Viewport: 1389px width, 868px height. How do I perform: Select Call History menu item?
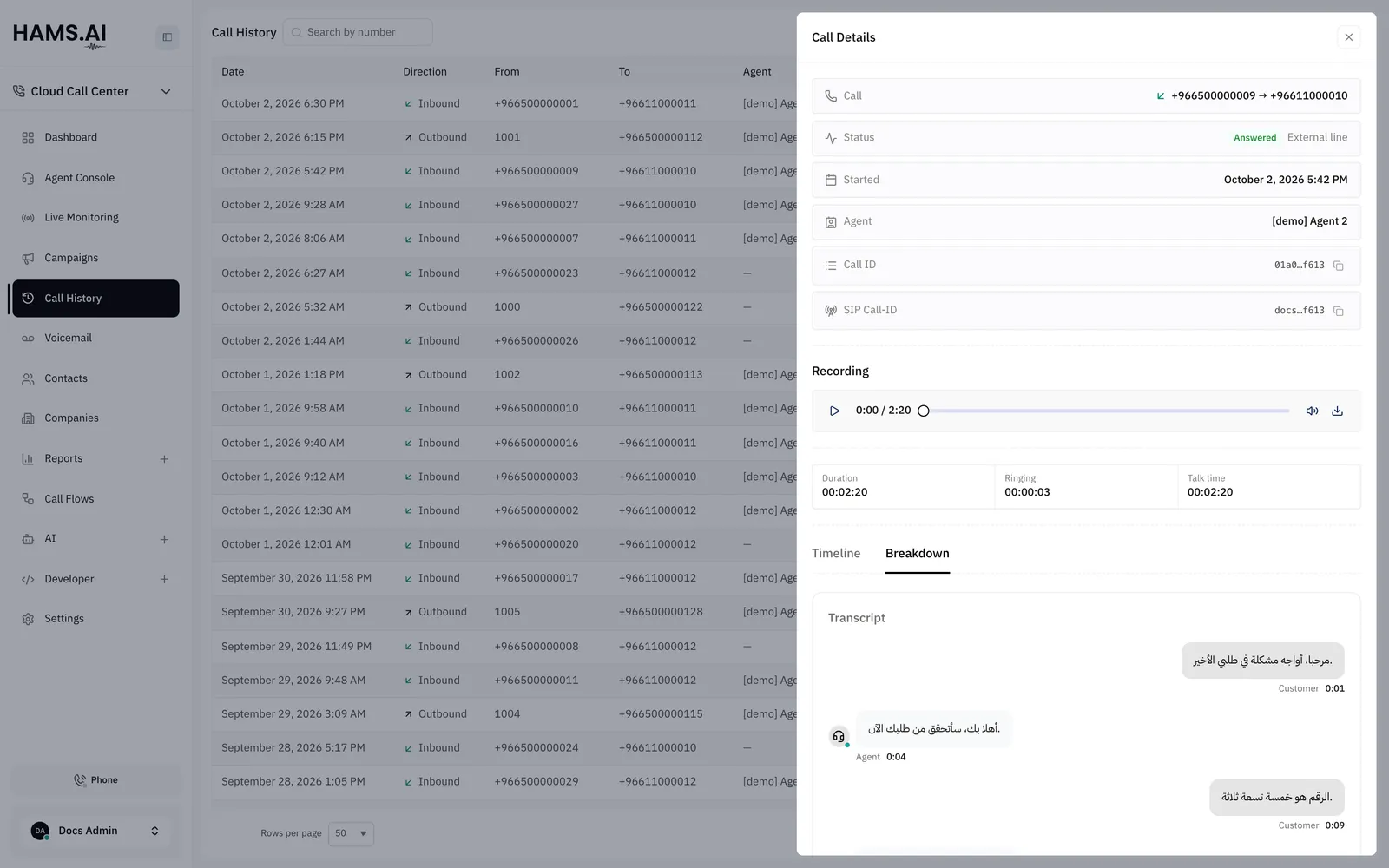(95, 299)
